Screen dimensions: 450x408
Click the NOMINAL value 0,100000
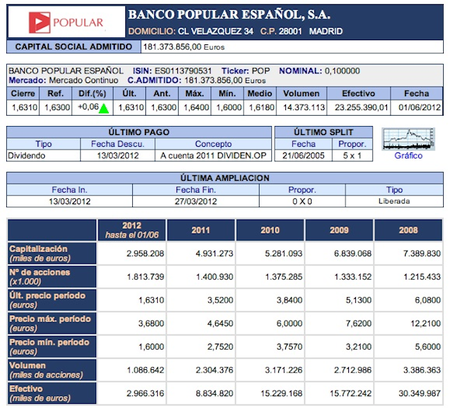[342, 71]
